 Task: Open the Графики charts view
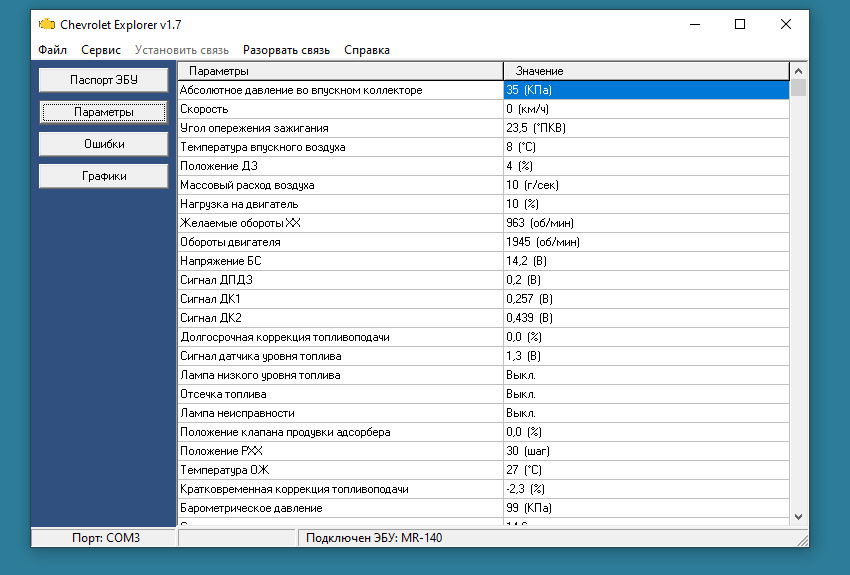click(x=104, y=176)
